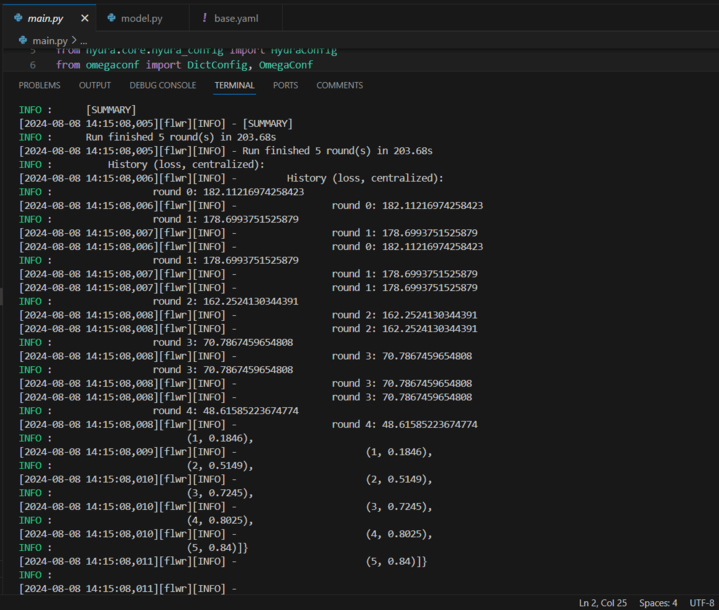Click the omegaconf import line in editor

tap(184, 65)
